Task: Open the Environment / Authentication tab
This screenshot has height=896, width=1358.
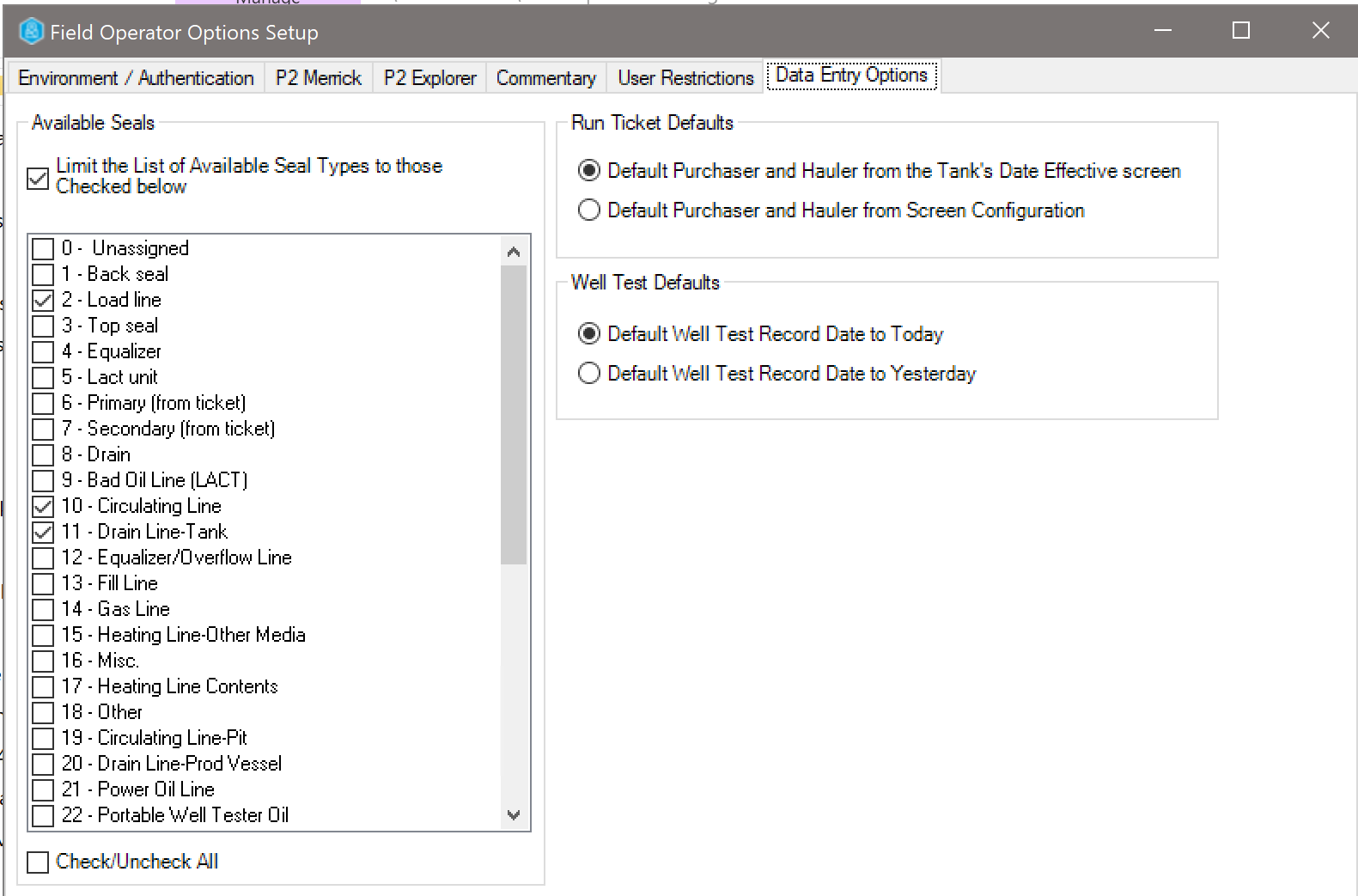Action: click(136, 78)
